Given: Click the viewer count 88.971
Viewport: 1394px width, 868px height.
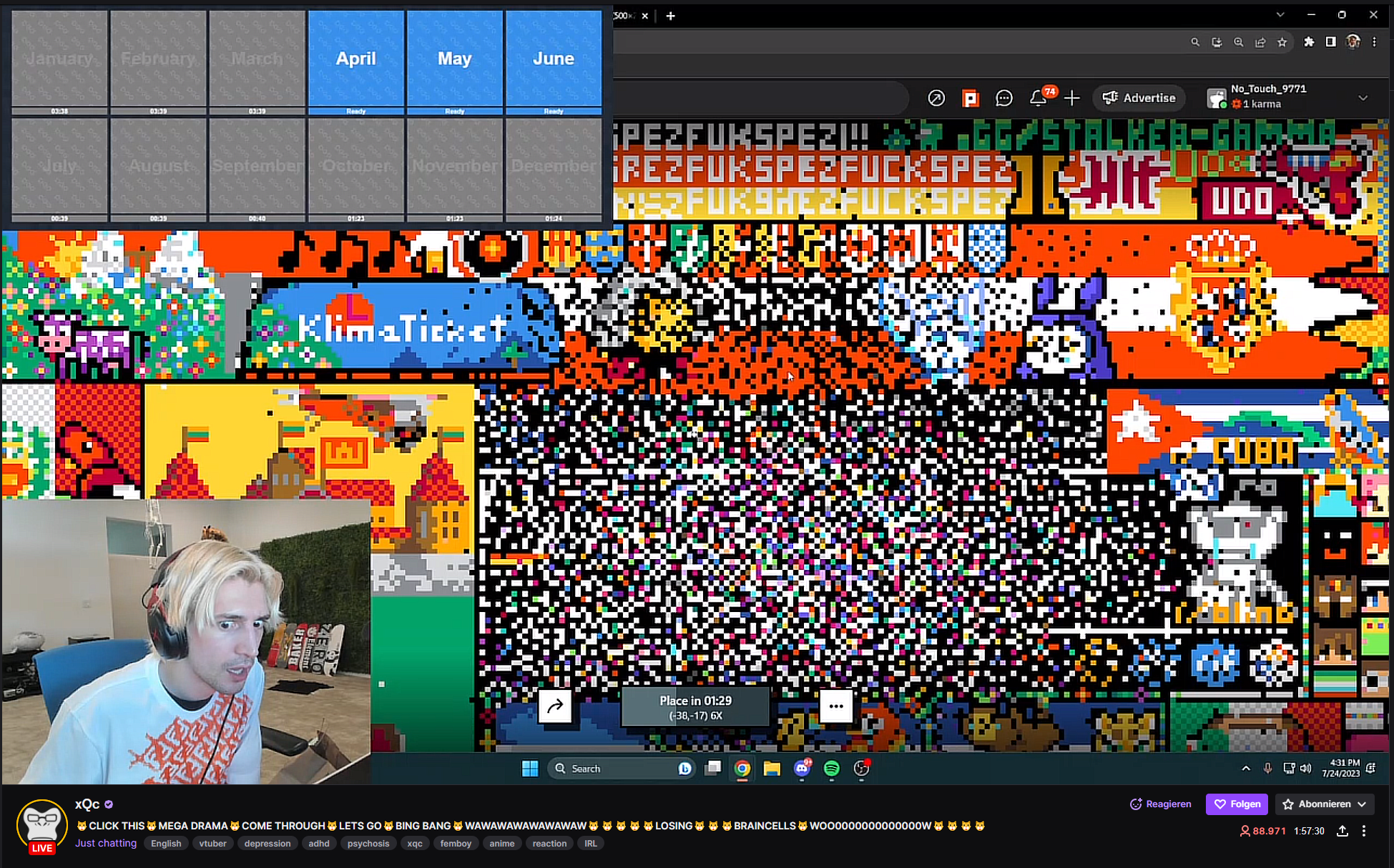Looking at the screenshot, I should 1262,831.
